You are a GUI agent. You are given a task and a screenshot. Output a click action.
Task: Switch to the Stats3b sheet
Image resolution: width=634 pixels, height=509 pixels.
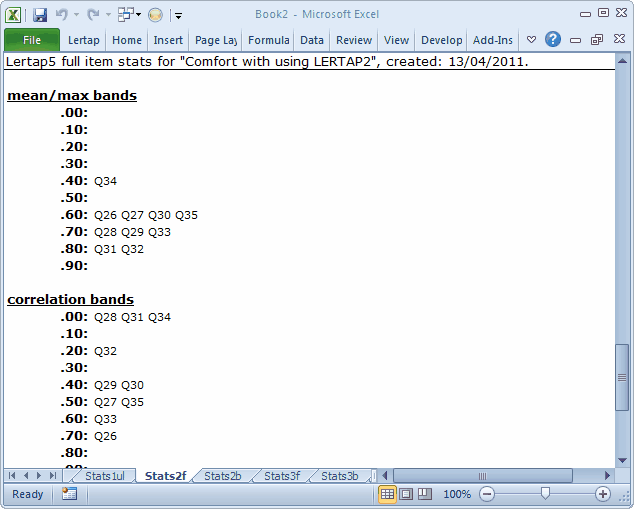tap(340, 476)
